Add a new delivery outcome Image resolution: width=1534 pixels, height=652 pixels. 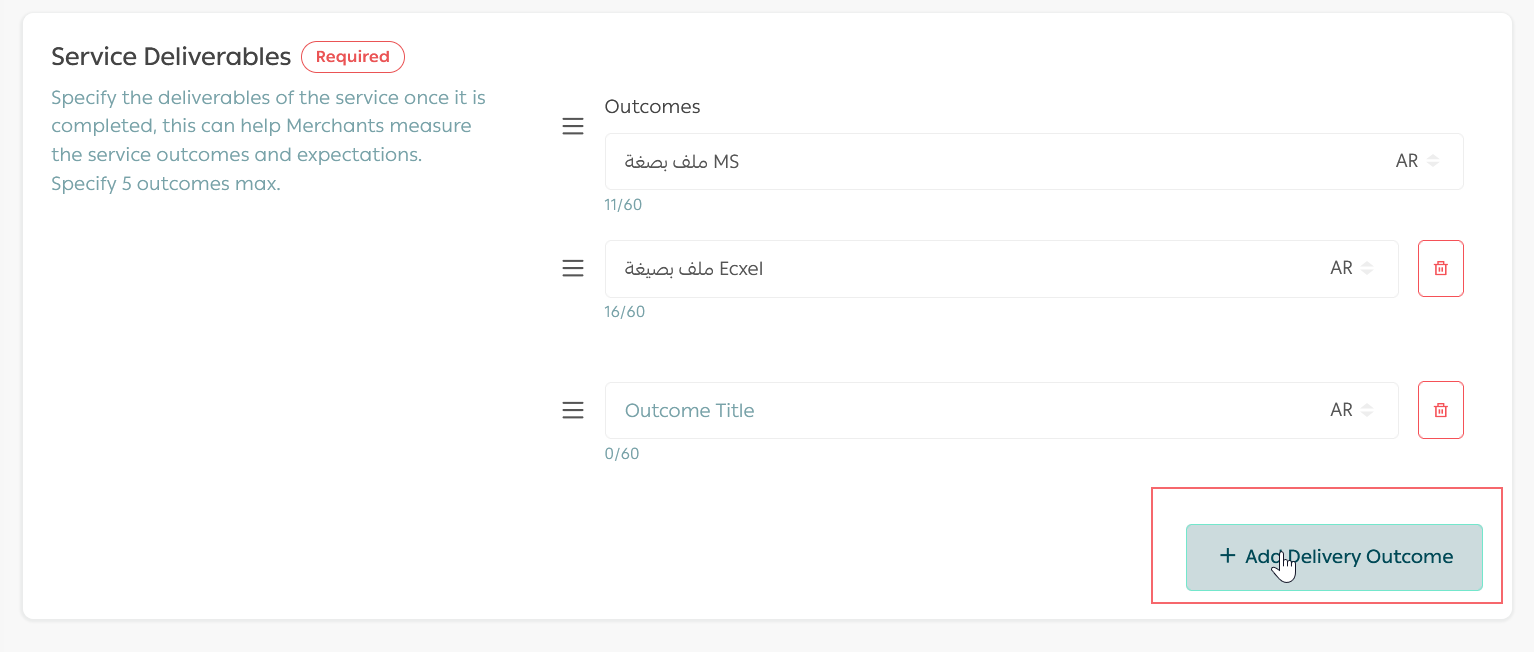(x=1334, y=557)
